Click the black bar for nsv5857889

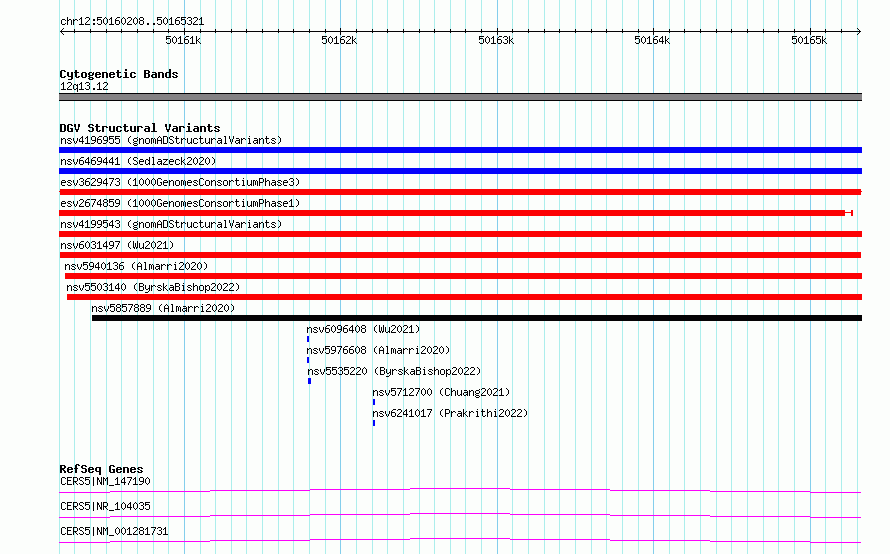coord(477,318)
